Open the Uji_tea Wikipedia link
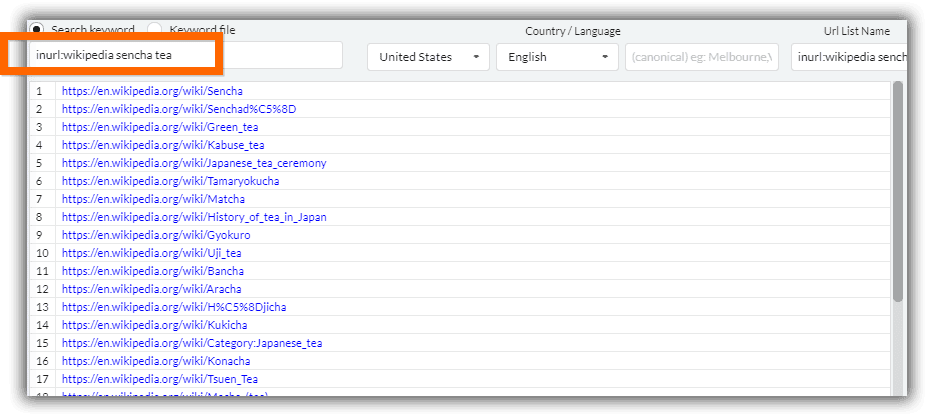The image size is (927, 416). pos(151,253)
